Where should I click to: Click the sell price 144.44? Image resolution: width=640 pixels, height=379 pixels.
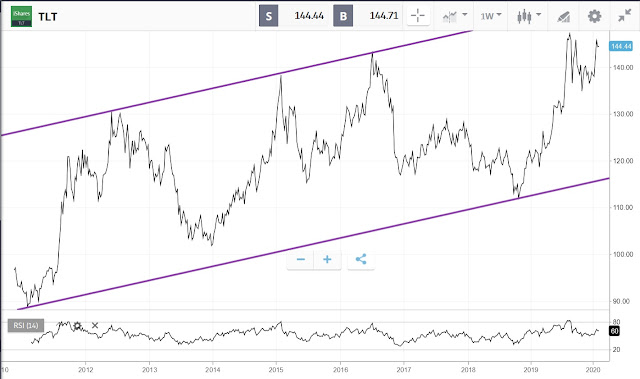click(309, 16)
